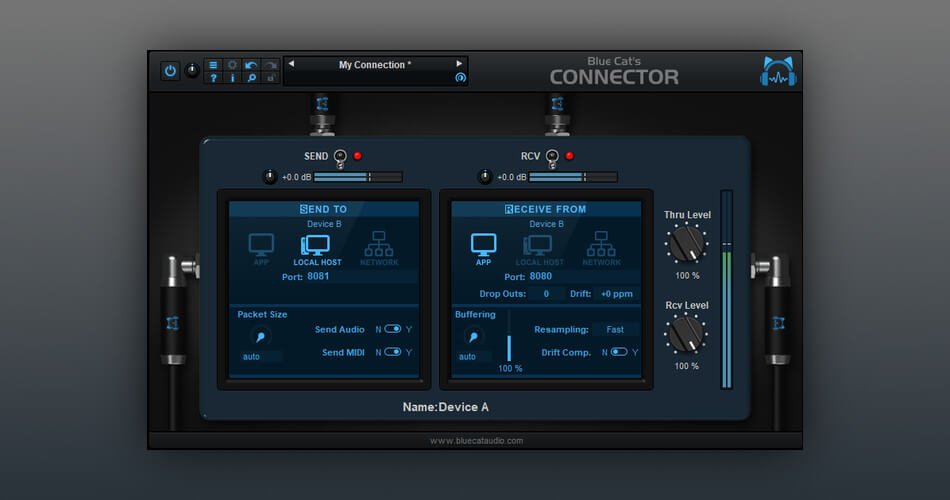This screenshot has width=950, height=500.
Task: Click the RECEIVE FROM panel header
Action: tap(546, 209)
